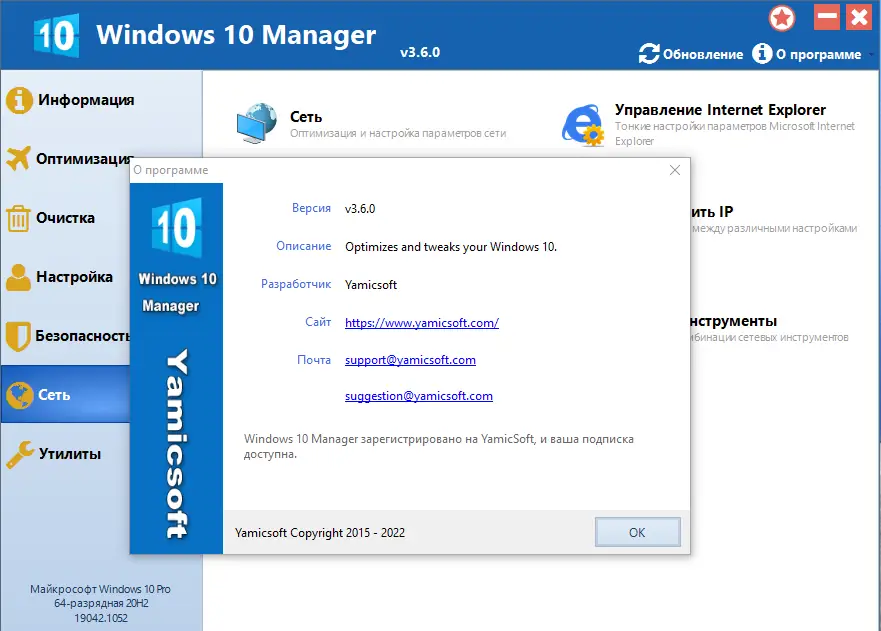This screenshot has height=631, width=881.
Task: Close the О программе dialog
Action: (675, 170)
